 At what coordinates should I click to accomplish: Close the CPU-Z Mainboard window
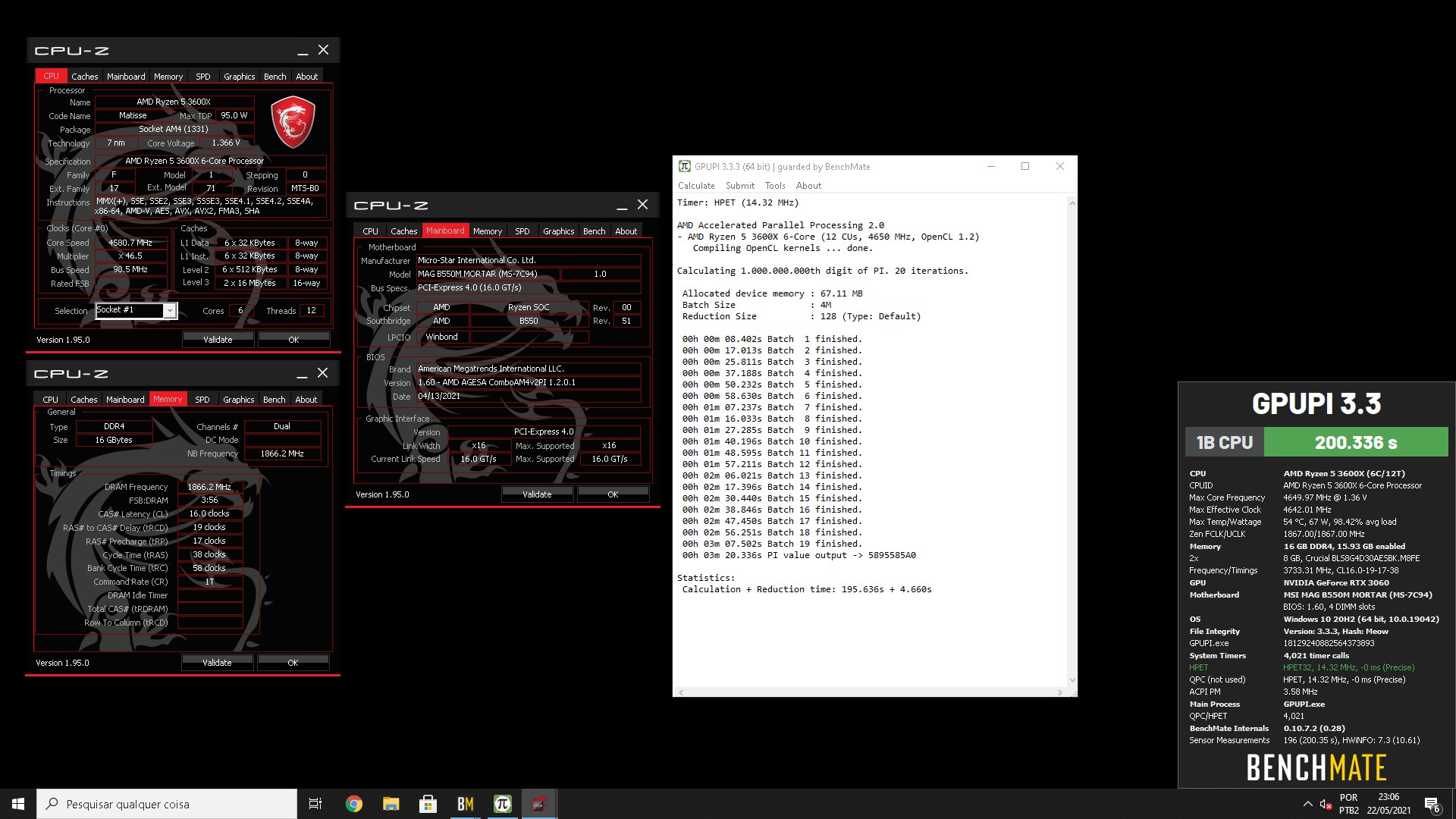tap(642, 205)
